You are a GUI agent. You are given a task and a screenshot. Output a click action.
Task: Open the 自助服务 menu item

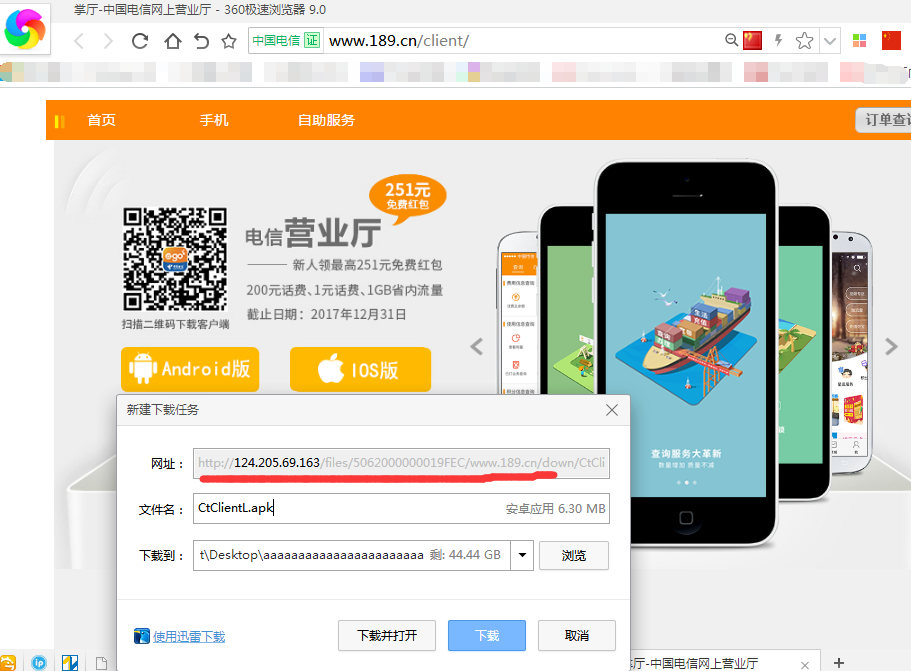click(327, 120)
